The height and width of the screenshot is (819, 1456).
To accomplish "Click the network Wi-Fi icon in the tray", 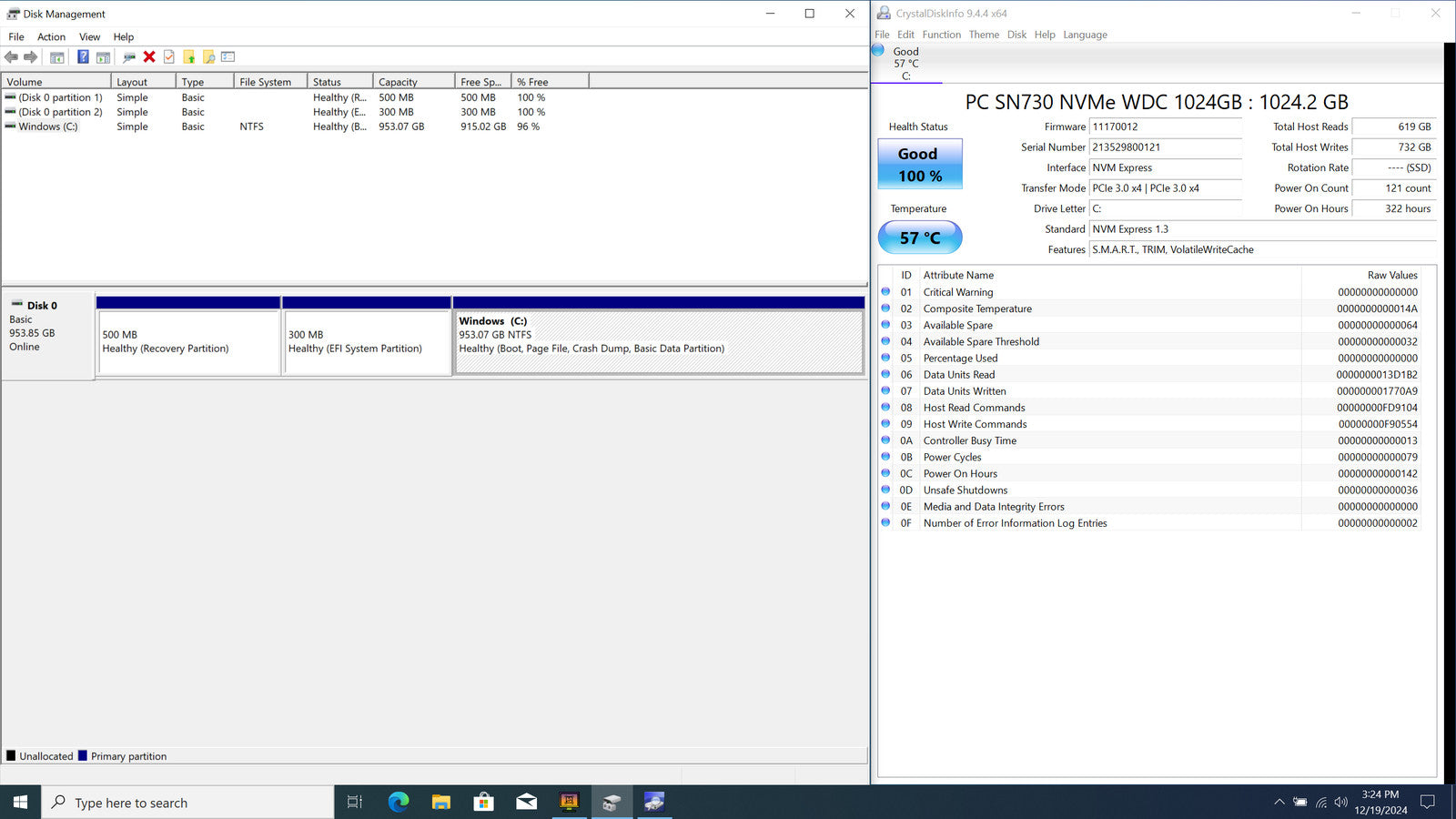I will coord(1320,802).
